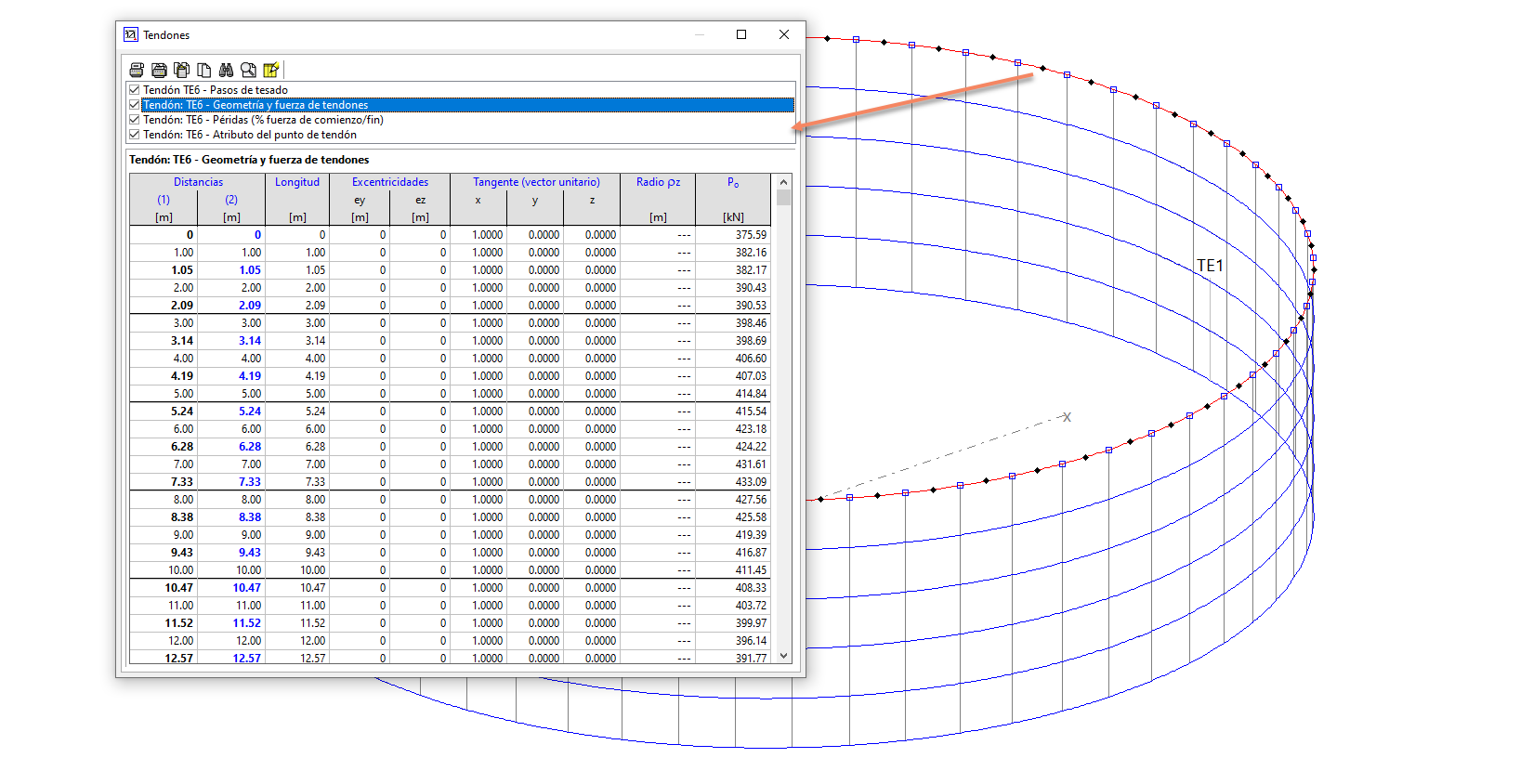Click the 'Excentricidades' column header
1533x784 pixels.
click(x=390, y=182)
